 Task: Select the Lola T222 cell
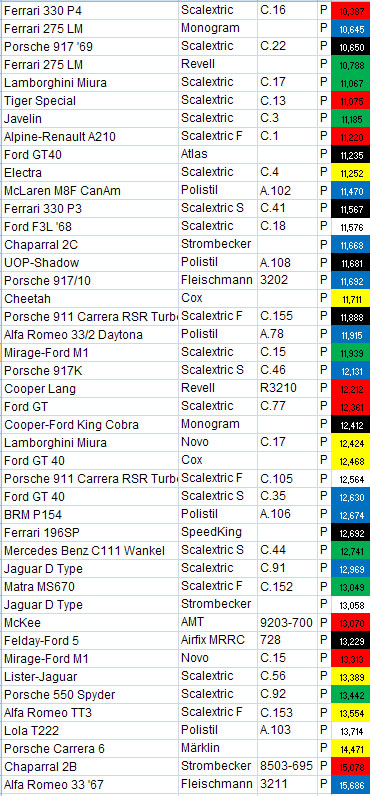90,731
